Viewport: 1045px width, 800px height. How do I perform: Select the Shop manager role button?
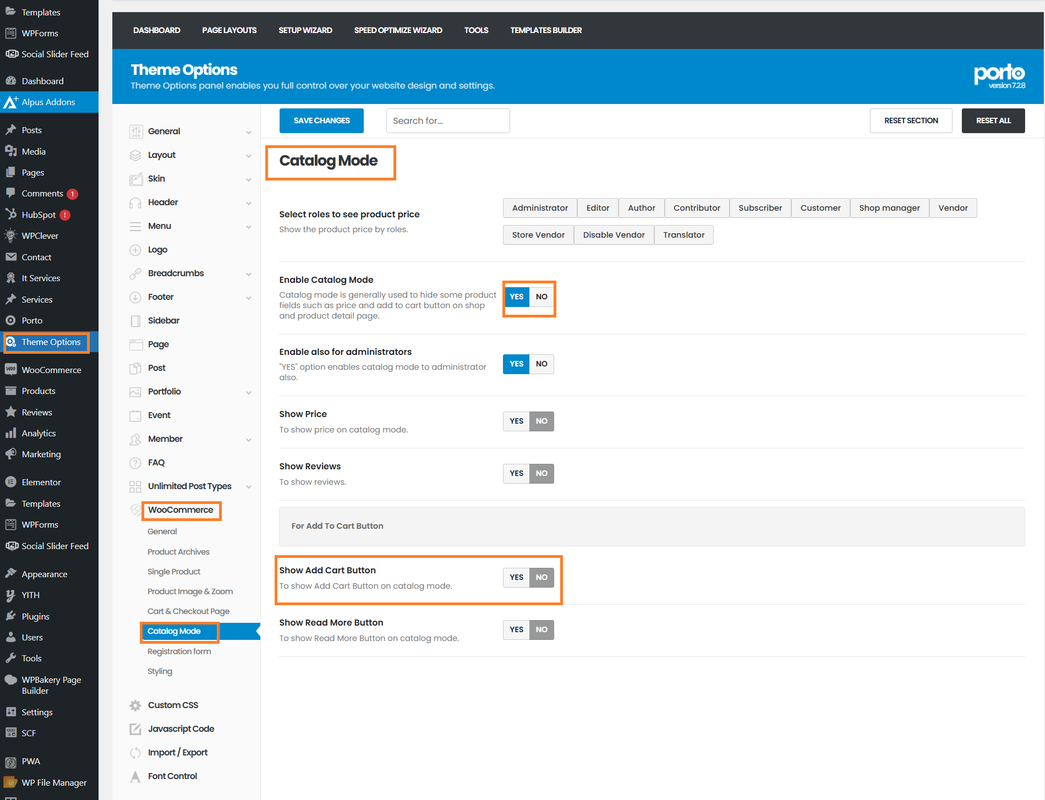click(x=889, y=208)
